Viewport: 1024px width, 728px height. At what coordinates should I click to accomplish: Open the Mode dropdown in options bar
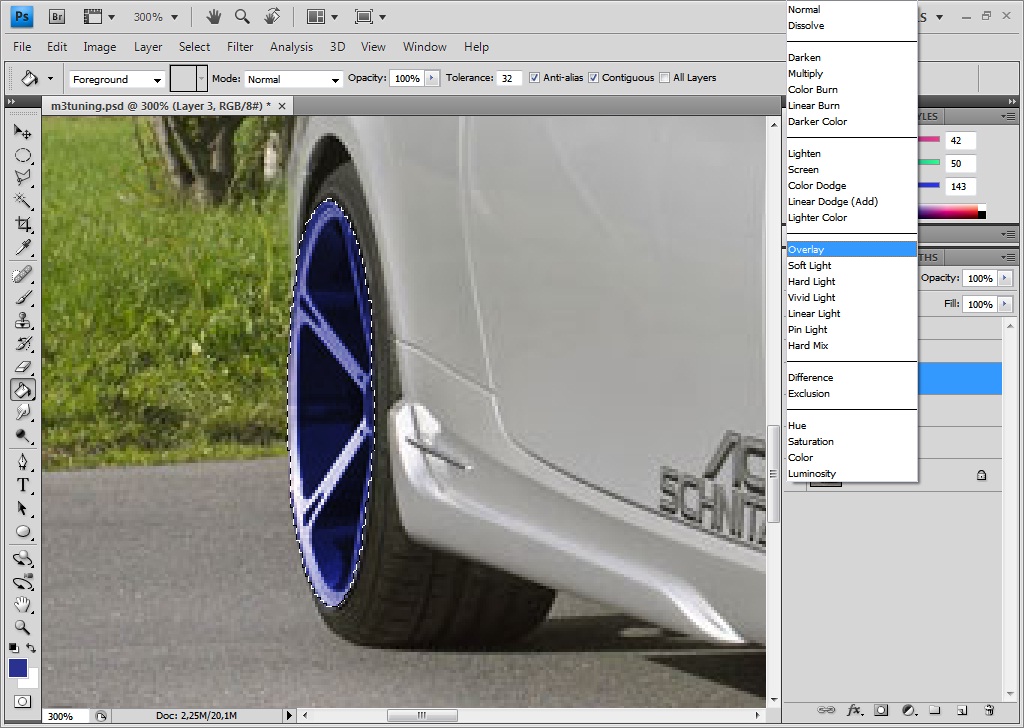[x=292, y=79]
